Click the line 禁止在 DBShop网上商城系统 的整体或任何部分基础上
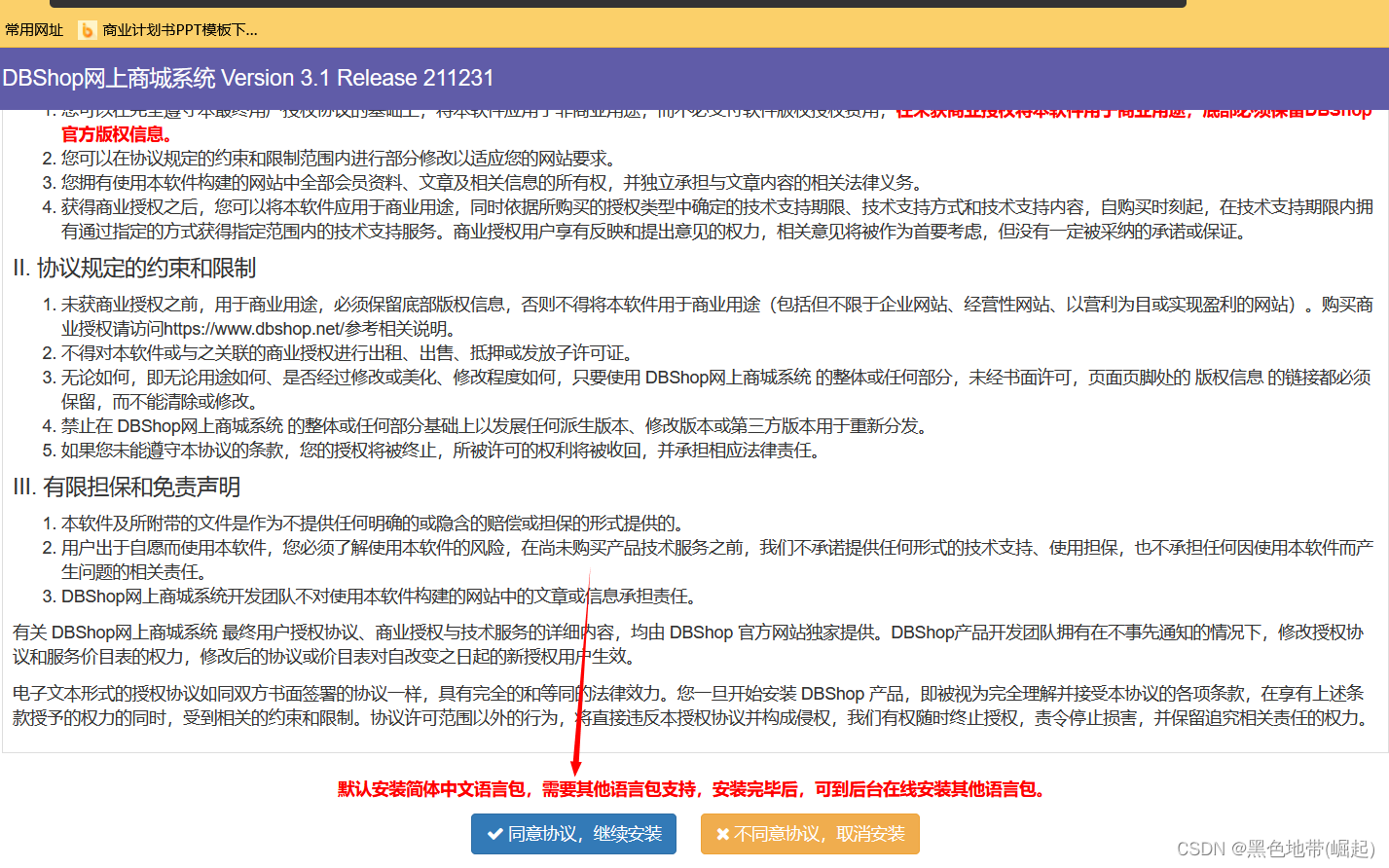The height and width of the screenshot is (868, 1389). (x=495, y=426)
